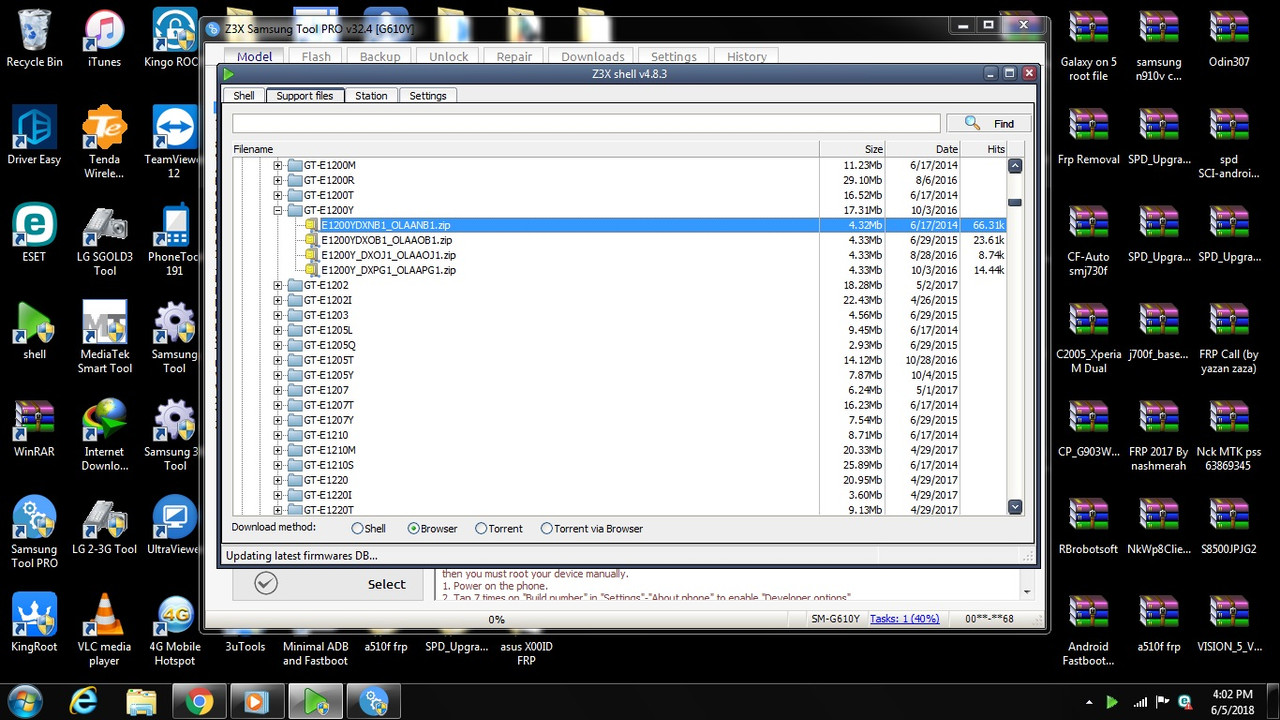Open Odin307 archive on desktop

coord(1229,39)
